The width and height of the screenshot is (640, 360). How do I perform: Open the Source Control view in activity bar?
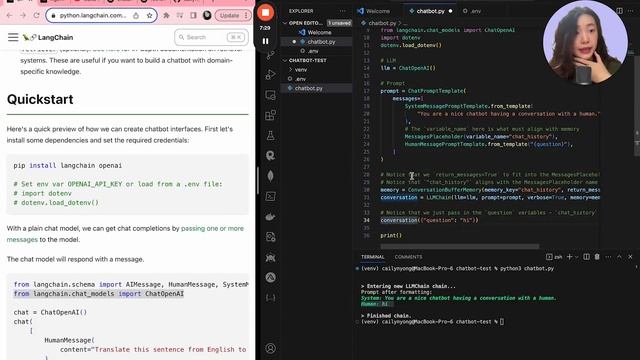(x=270, y=56)
